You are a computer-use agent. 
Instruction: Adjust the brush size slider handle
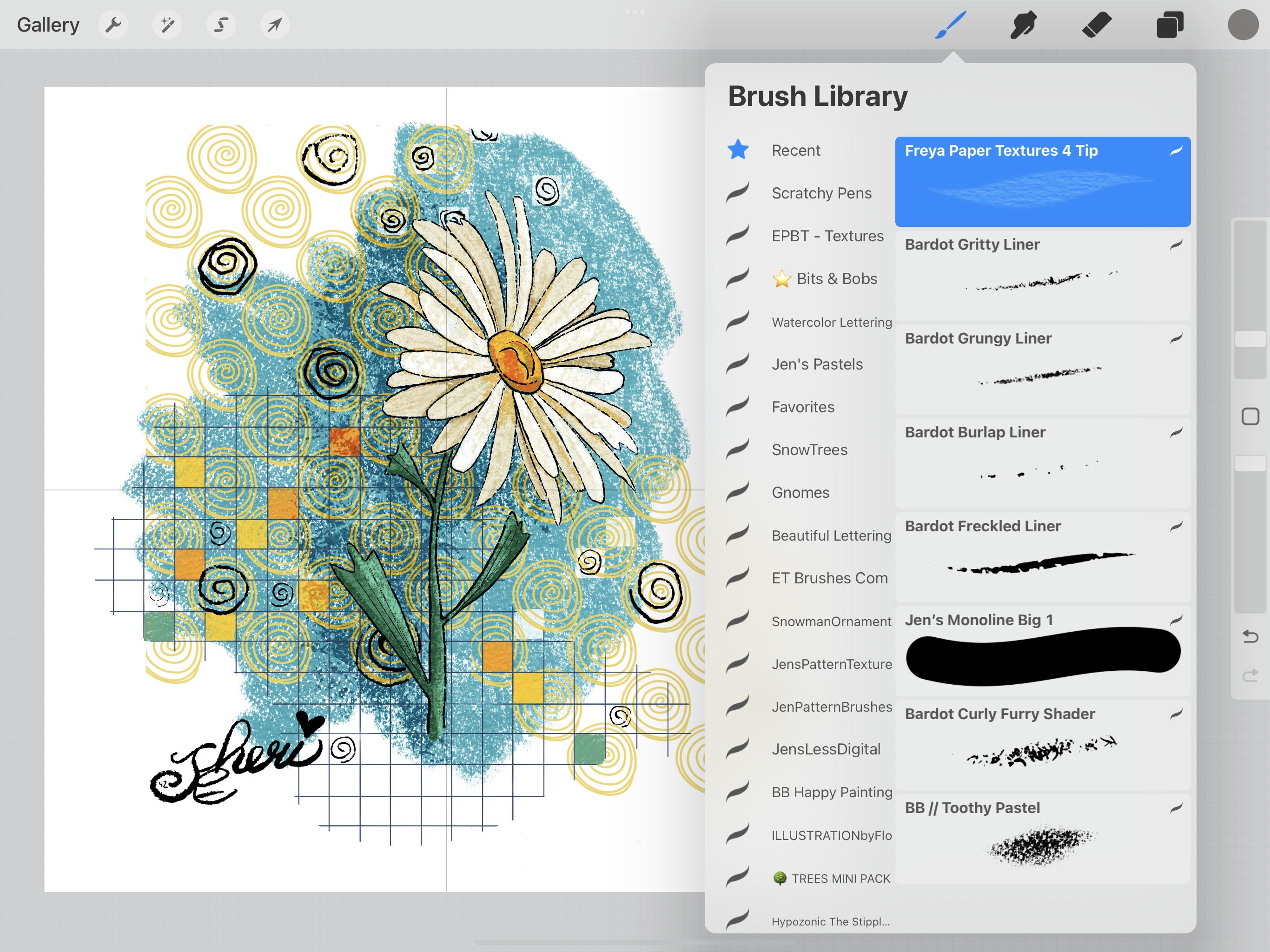tap(1250, 339)
